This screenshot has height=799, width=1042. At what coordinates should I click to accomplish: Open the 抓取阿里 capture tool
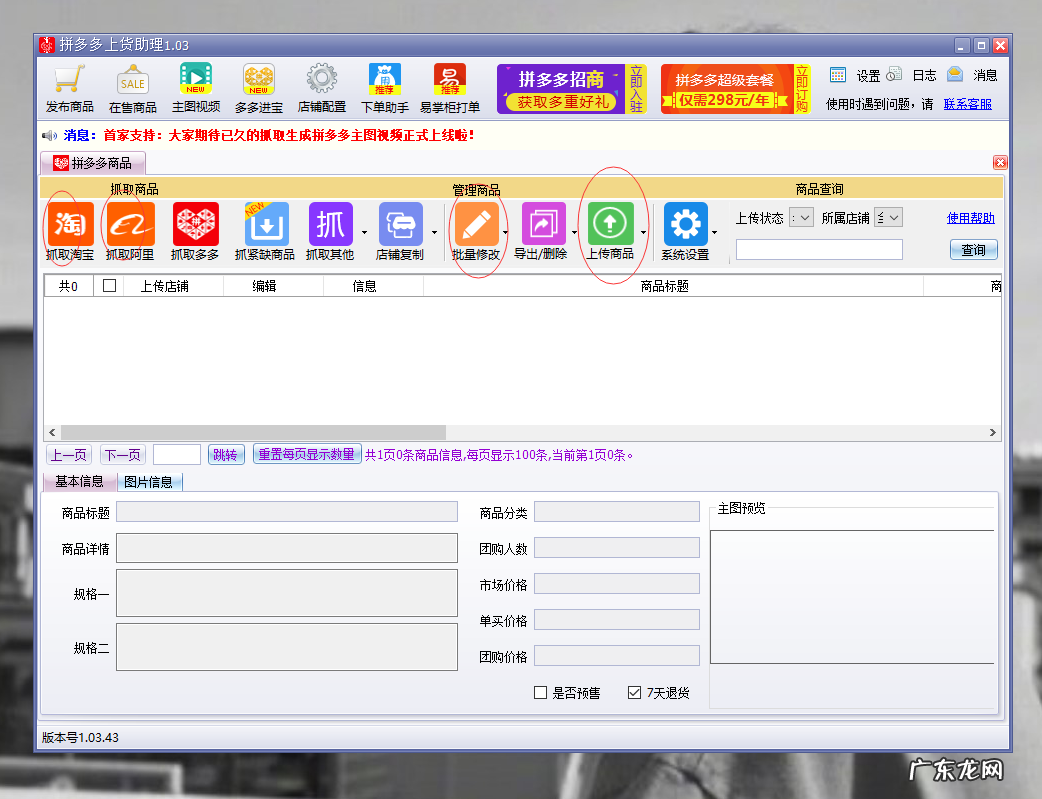point(129,225)
